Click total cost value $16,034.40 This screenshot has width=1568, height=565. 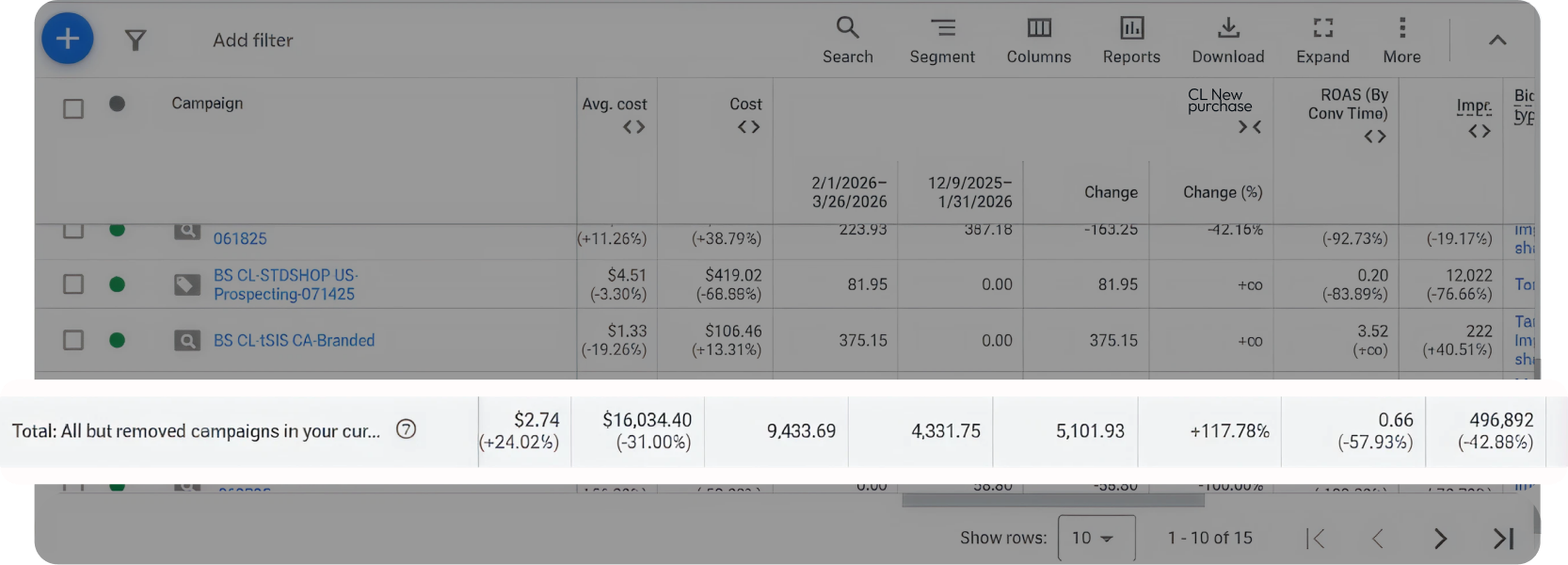point(647,420)
